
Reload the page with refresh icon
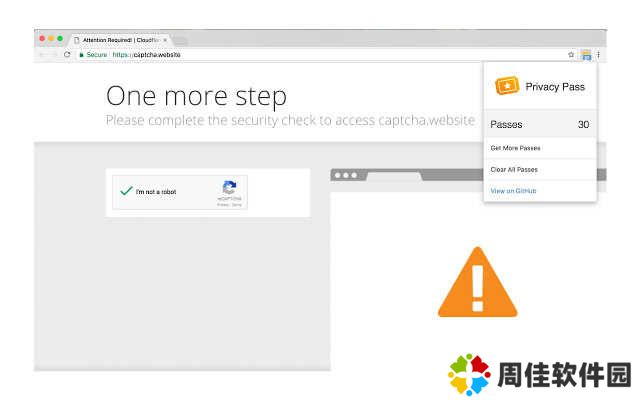67,54
